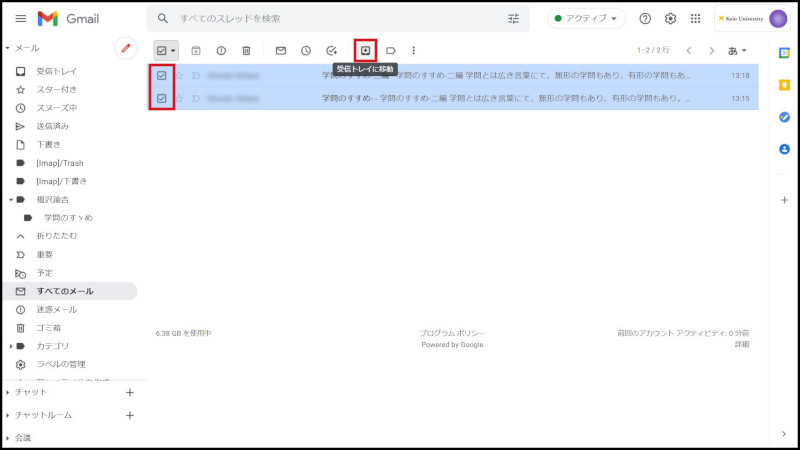Open the settings gear
Viewport: 800px width, 450px height.
click(x=671, y=19)
